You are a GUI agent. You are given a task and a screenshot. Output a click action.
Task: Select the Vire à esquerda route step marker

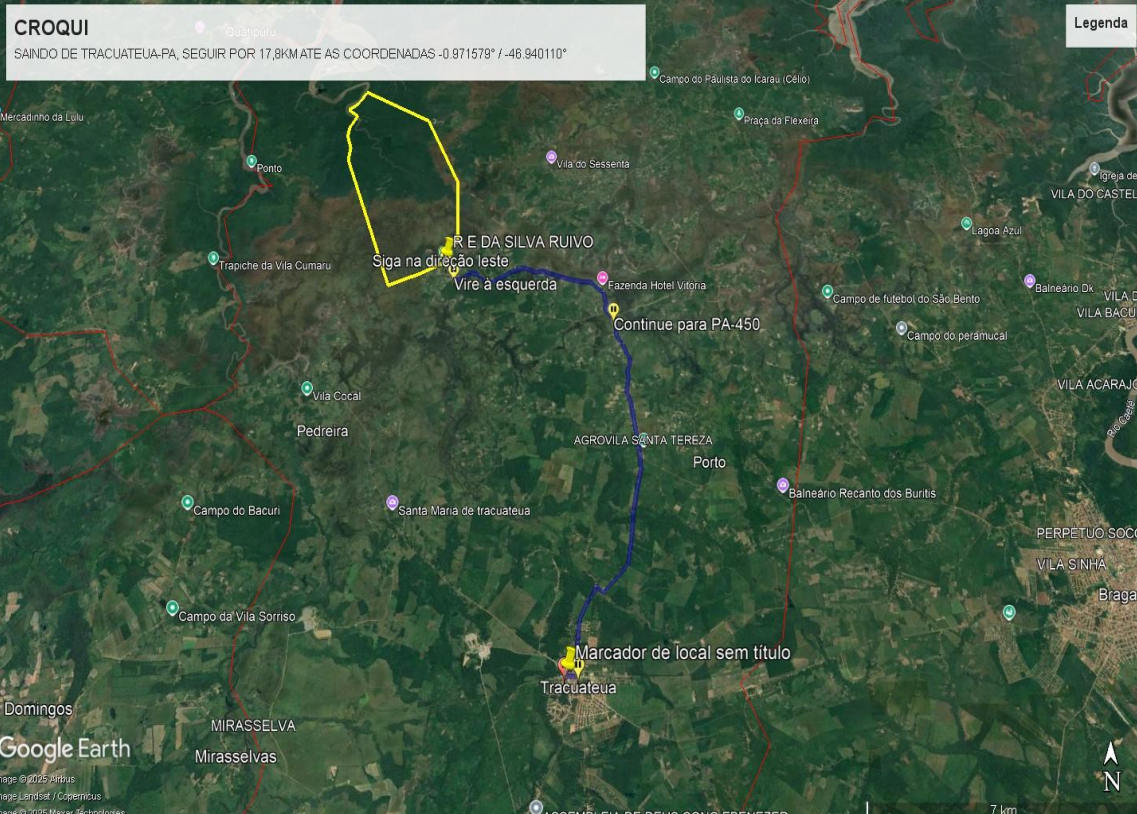tap(453, 270)
